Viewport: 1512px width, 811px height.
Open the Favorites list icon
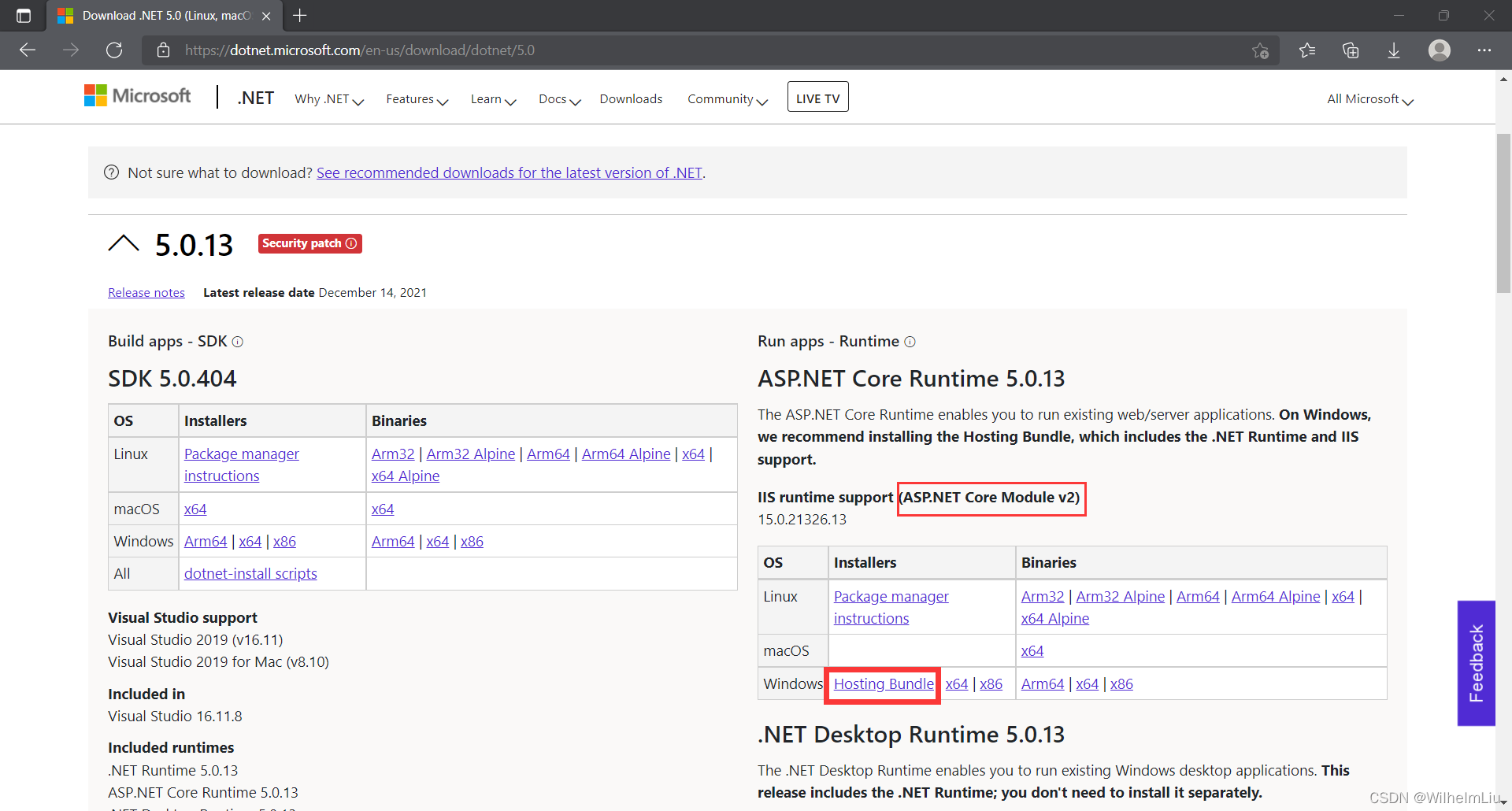[1307, 50]
